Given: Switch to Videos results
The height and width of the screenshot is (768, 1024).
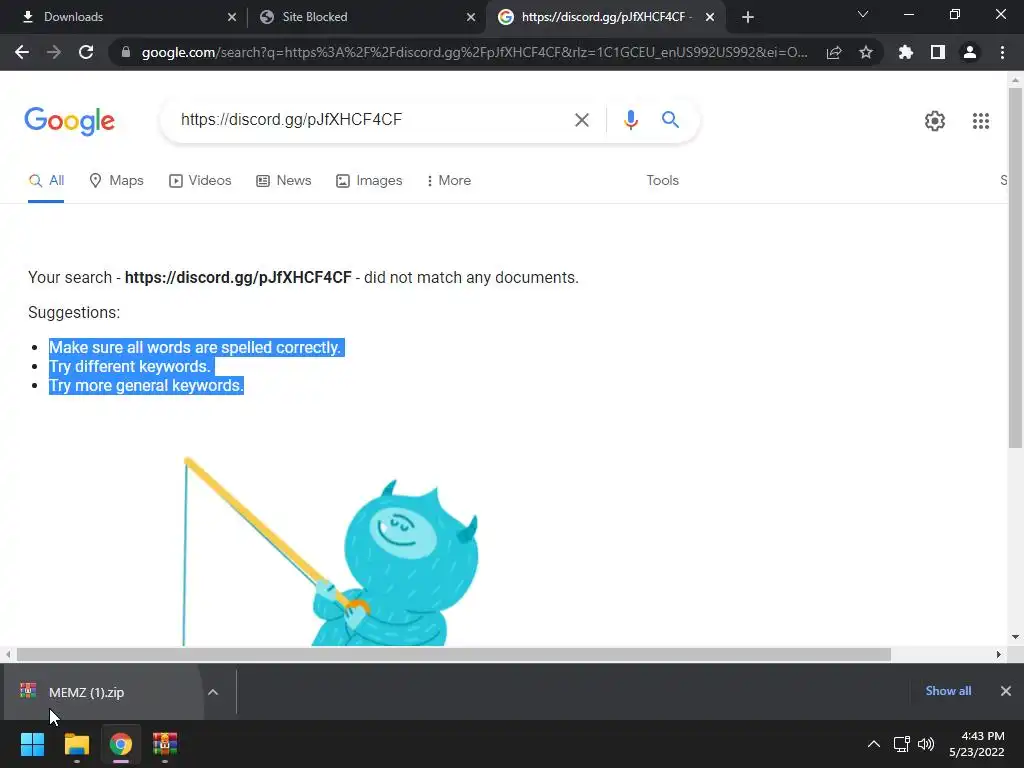Looking at the screenshot, I should point(200,181).
